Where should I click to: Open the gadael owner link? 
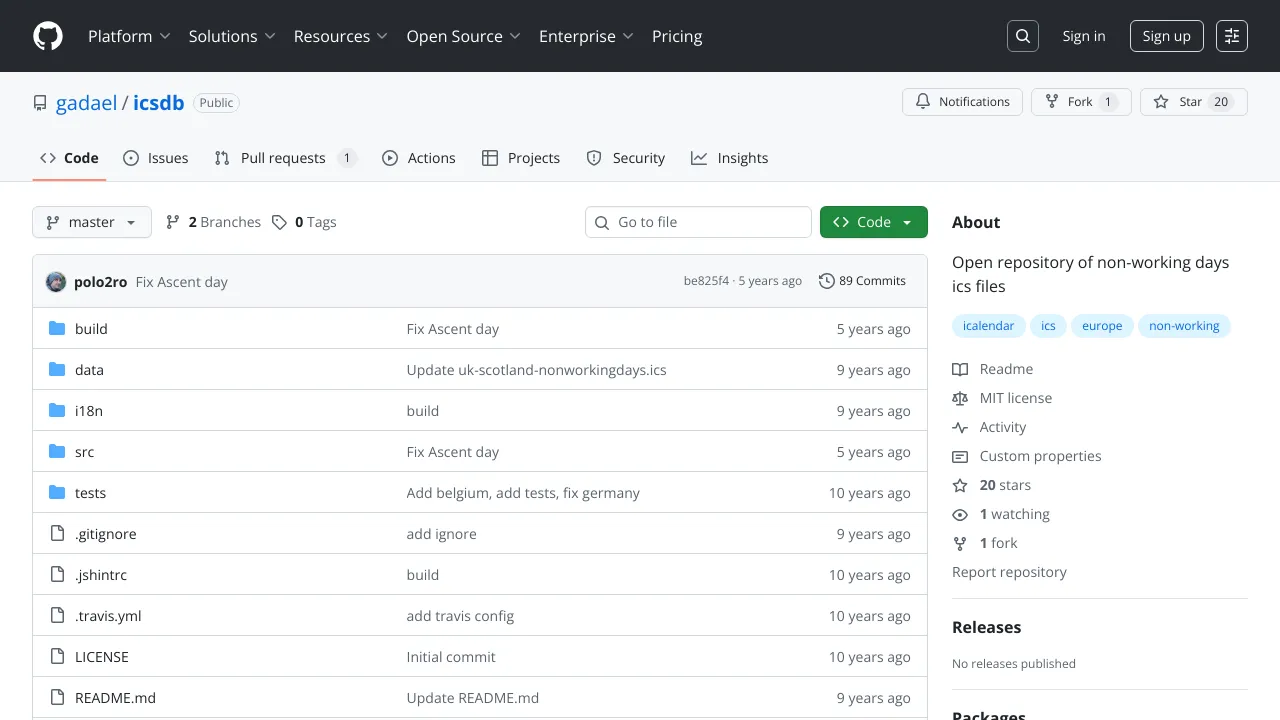87,102
